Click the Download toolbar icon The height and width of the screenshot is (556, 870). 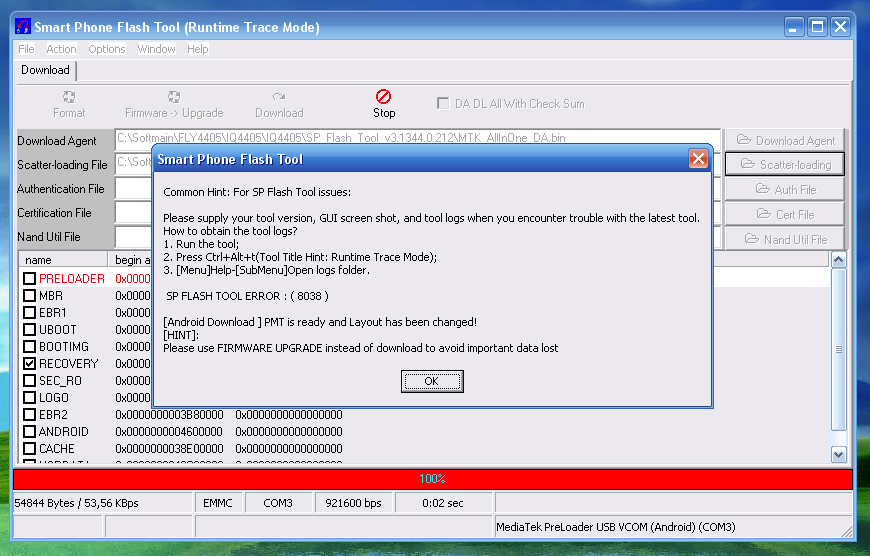(279, 97)
